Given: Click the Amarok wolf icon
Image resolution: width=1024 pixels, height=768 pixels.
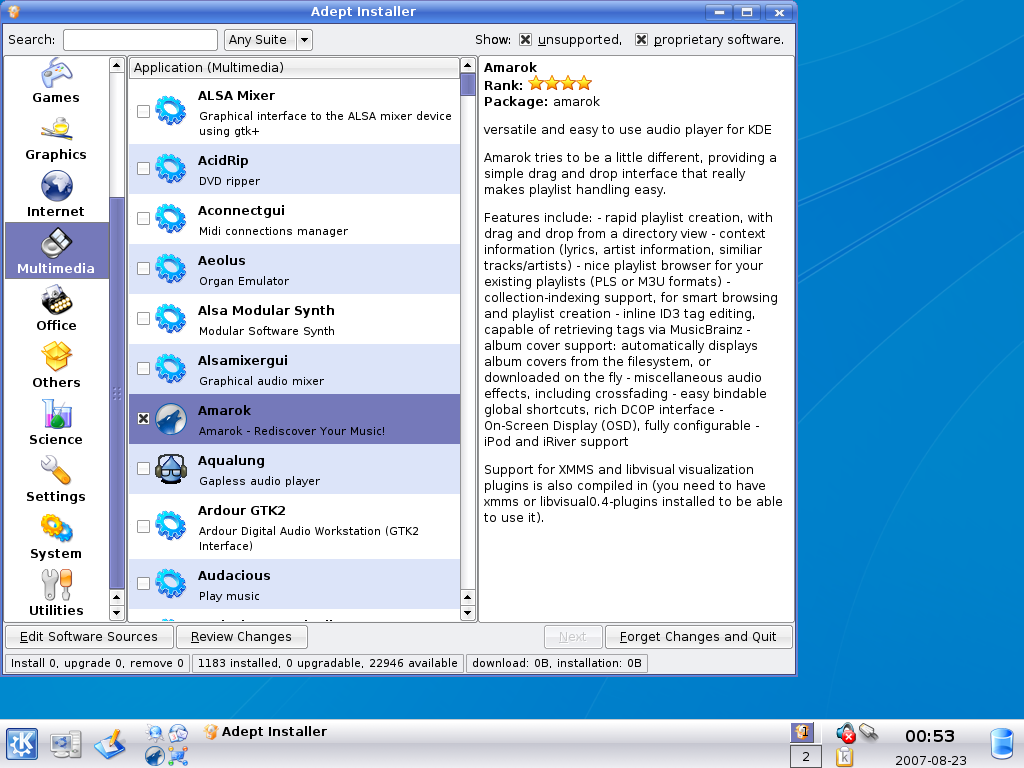Looking at the screenshot, I should coord(171,419).
